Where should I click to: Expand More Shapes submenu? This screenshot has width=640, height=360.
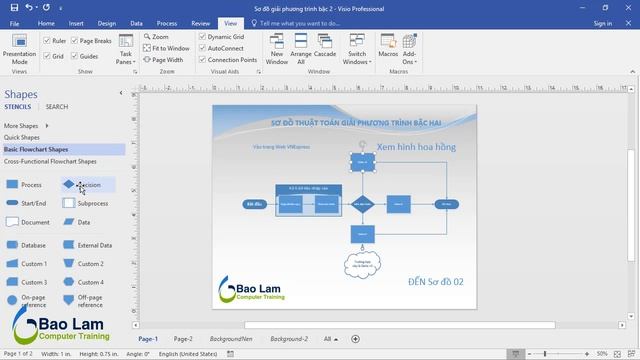26,126
